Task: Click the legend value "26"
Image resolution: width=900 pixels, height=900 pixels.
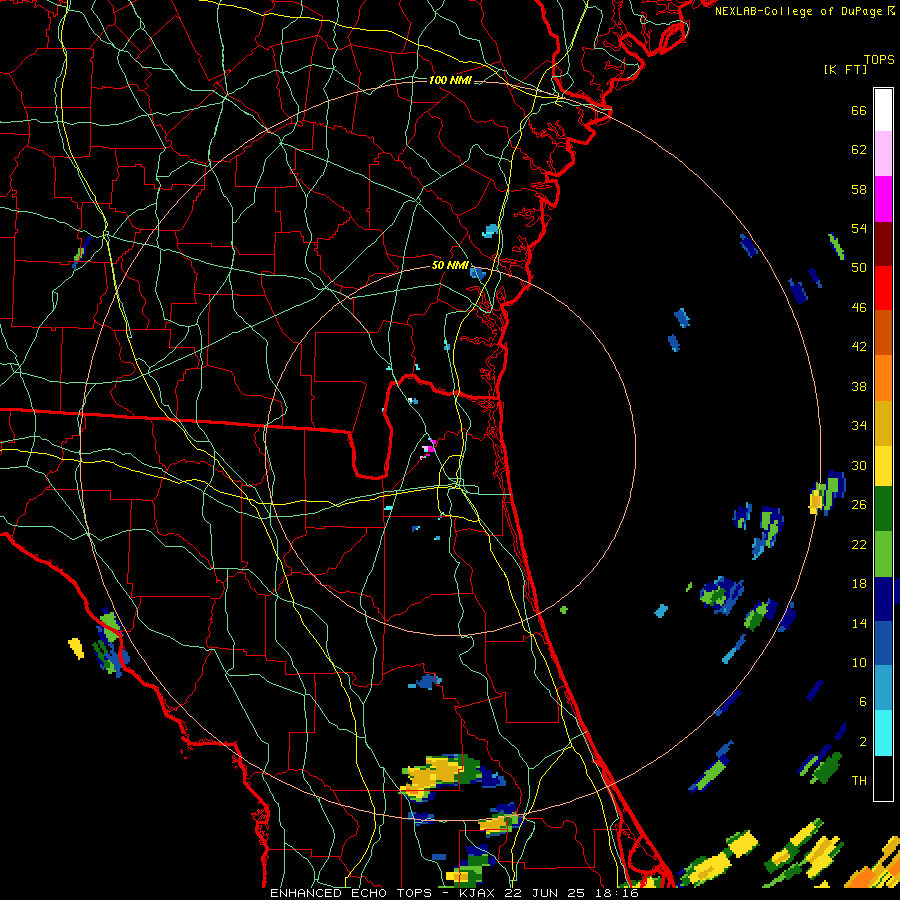Action: [x=859, y=505]
